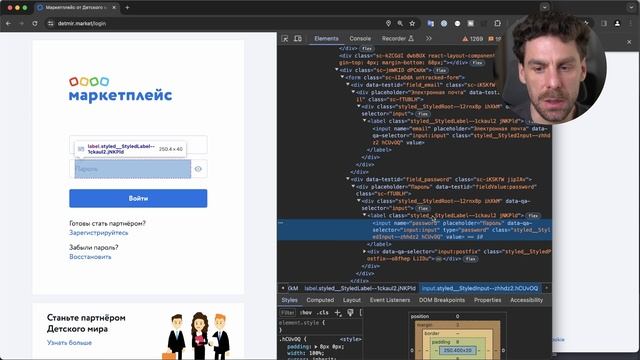Close the DevTools panel with the X
The image size is (640, 360).
(x=629, y=42)
